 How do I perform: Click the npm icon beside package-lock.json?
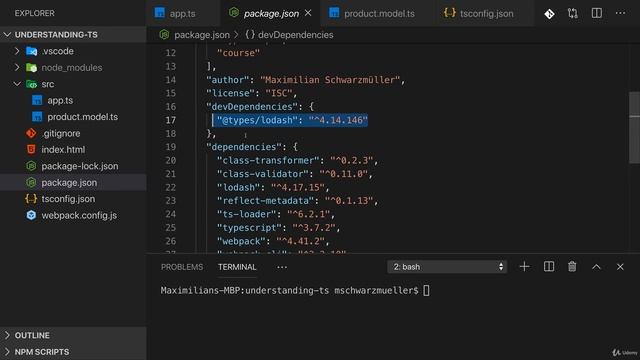(31, 166)
